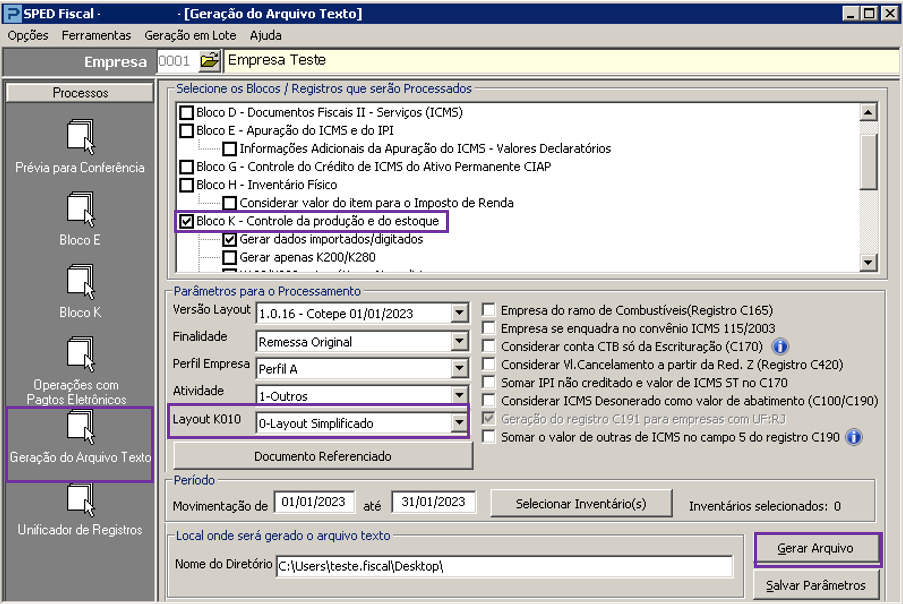Image resolution: width=903 pixels, height=604 pixels.
Task: Open the Bloco K process icon
Action: coord(80,282)
